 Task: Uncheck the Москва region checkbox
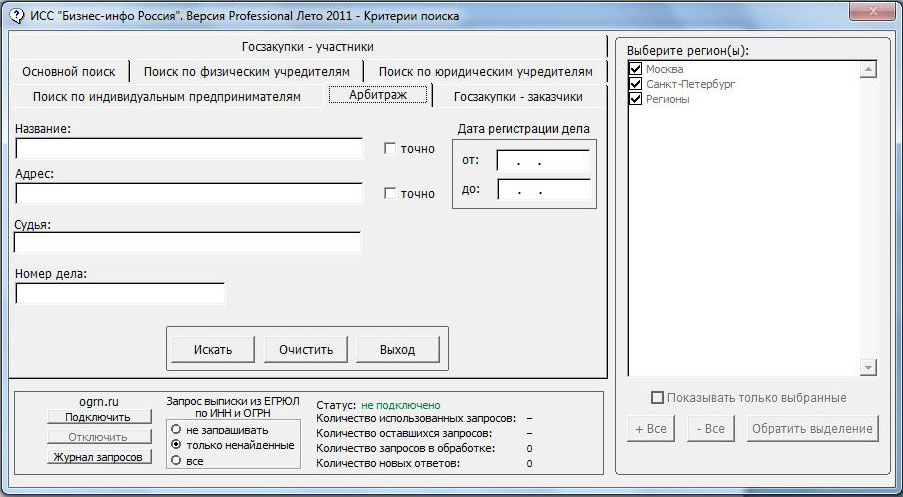pyautogui.click(x=636, y=69)
